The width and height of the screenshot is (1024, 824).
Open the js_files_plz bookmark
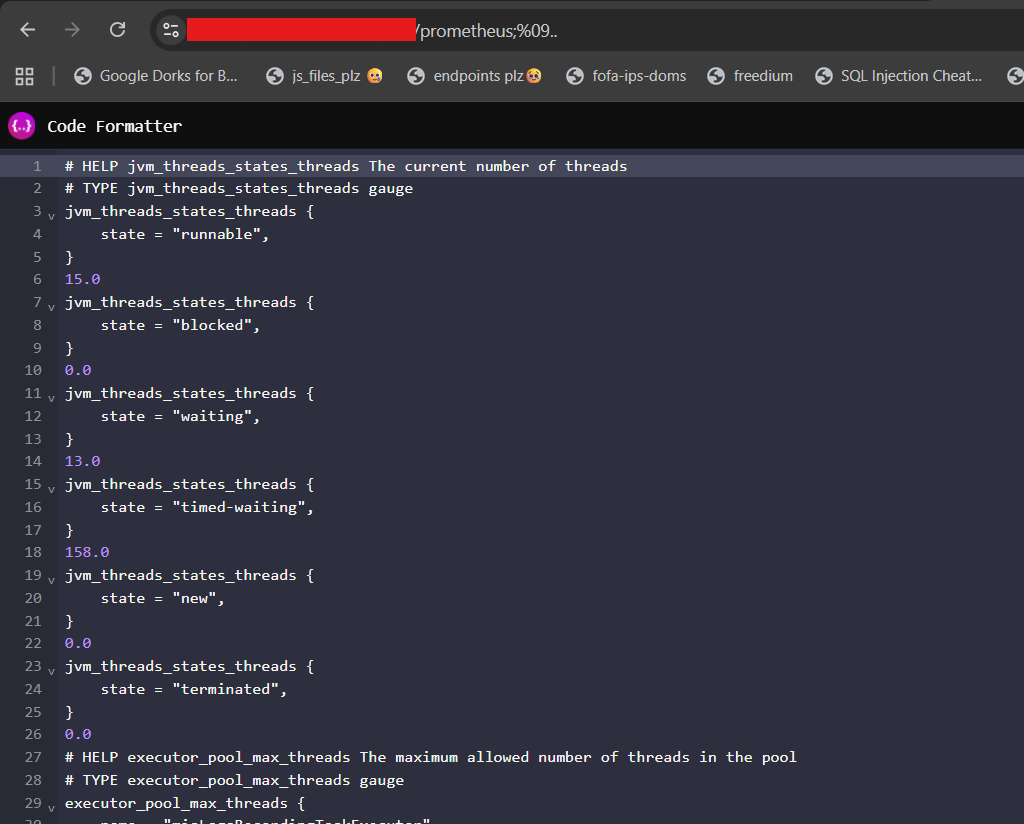[325, 76]
